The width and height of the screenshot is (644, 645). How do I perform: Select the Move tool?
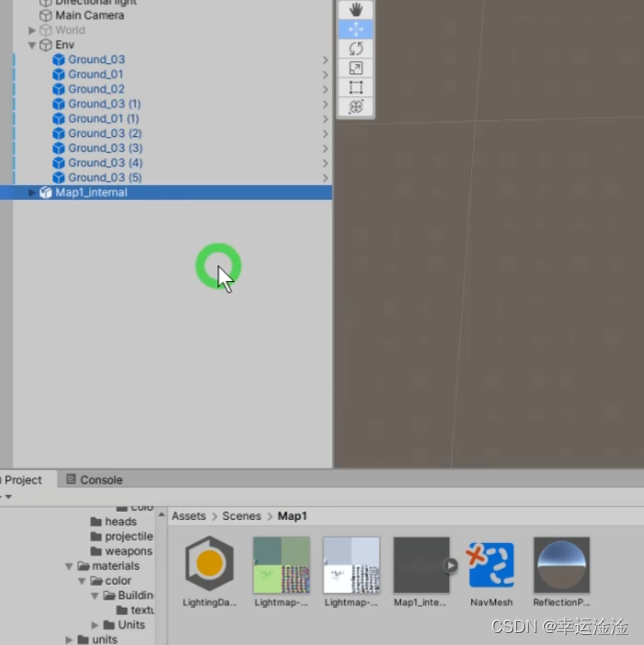click(x=356, y=29)
